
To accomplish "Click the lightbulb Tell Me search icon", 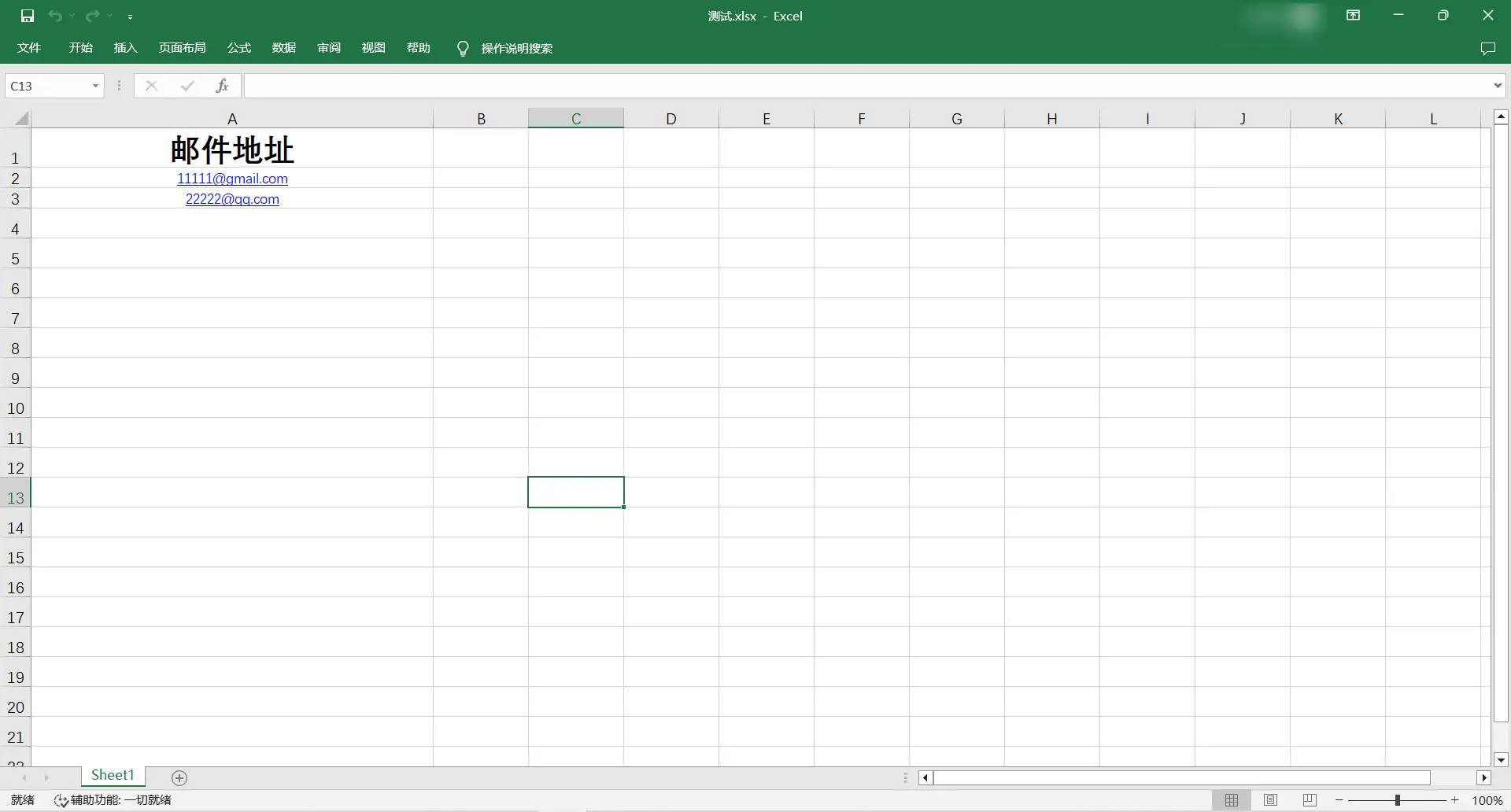I will 463,49.
